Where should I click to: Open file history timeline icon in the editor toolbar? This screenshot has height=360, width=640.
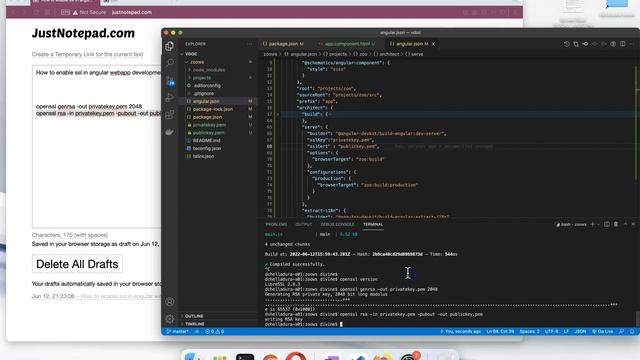click(567, 44)
